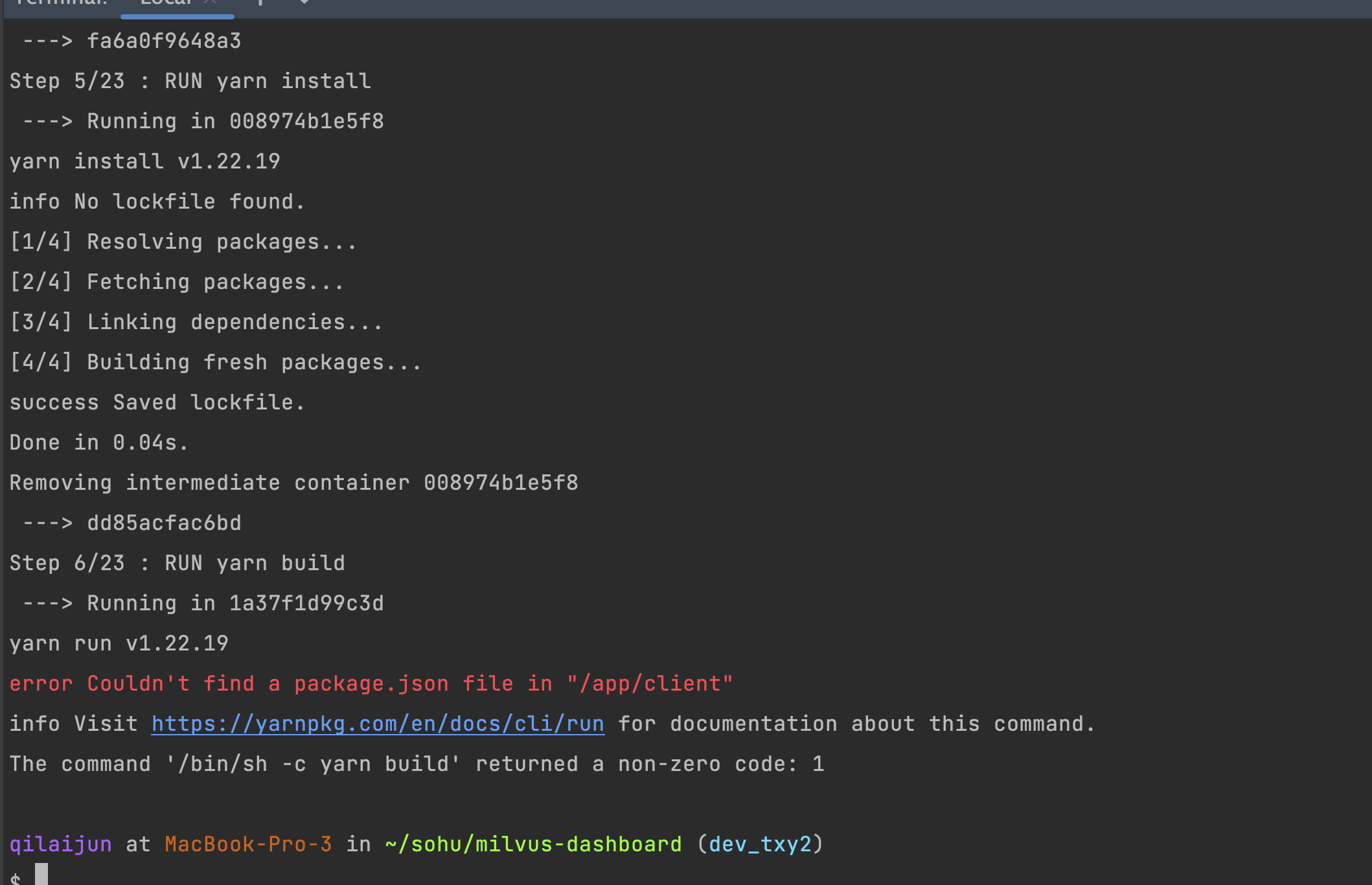This screenshot has height=885, width=1372.
Task: Click the username qilaijun in the prompt
Action: tap(60, 844)
